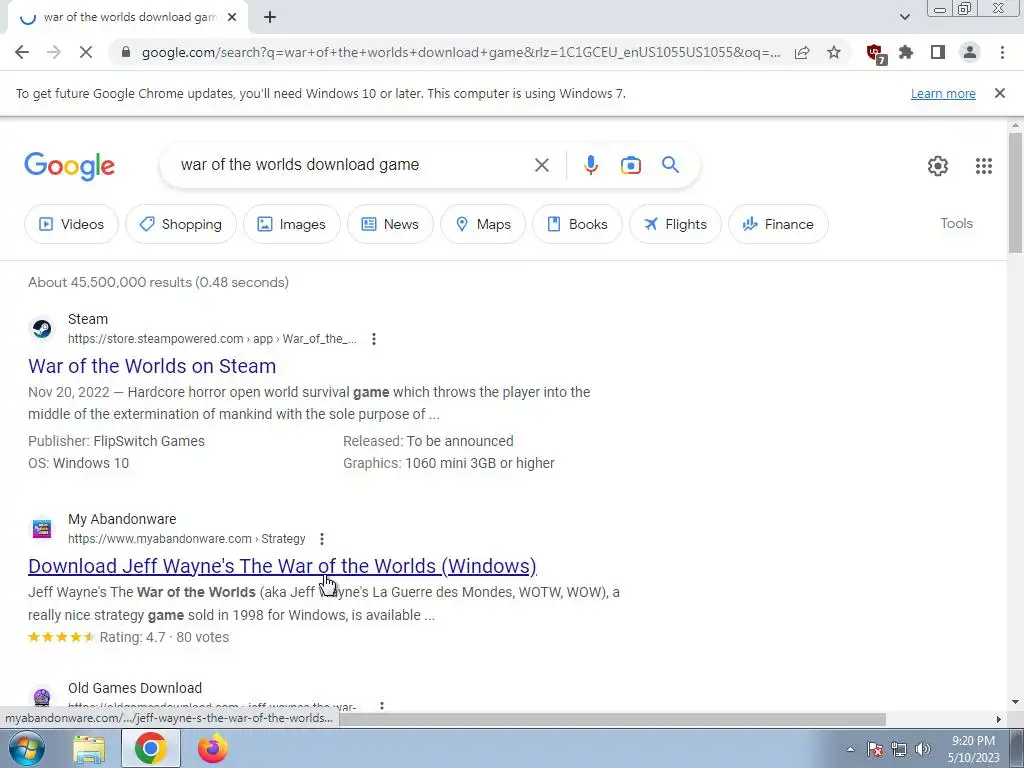Open the Windows Start menu
This screenshot has width=1024, height=768.
pos(27,748)
